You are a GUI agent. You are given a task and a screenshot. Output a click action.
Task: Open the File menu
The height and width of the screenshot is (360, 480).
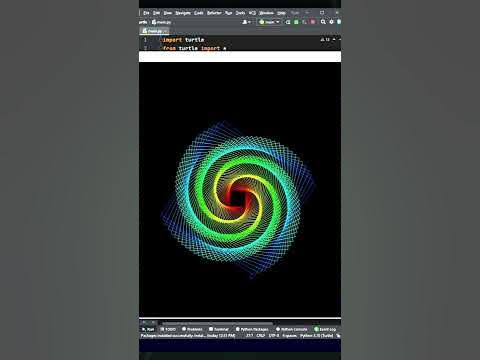(x=146, y=13)
